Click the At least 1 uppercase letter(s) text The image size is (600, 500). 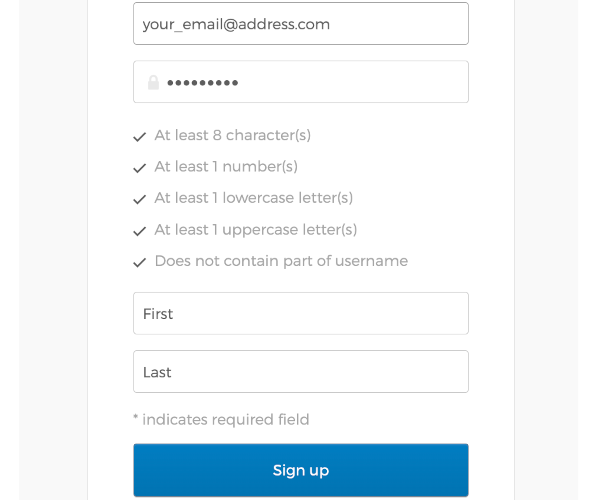click(256, 230)
